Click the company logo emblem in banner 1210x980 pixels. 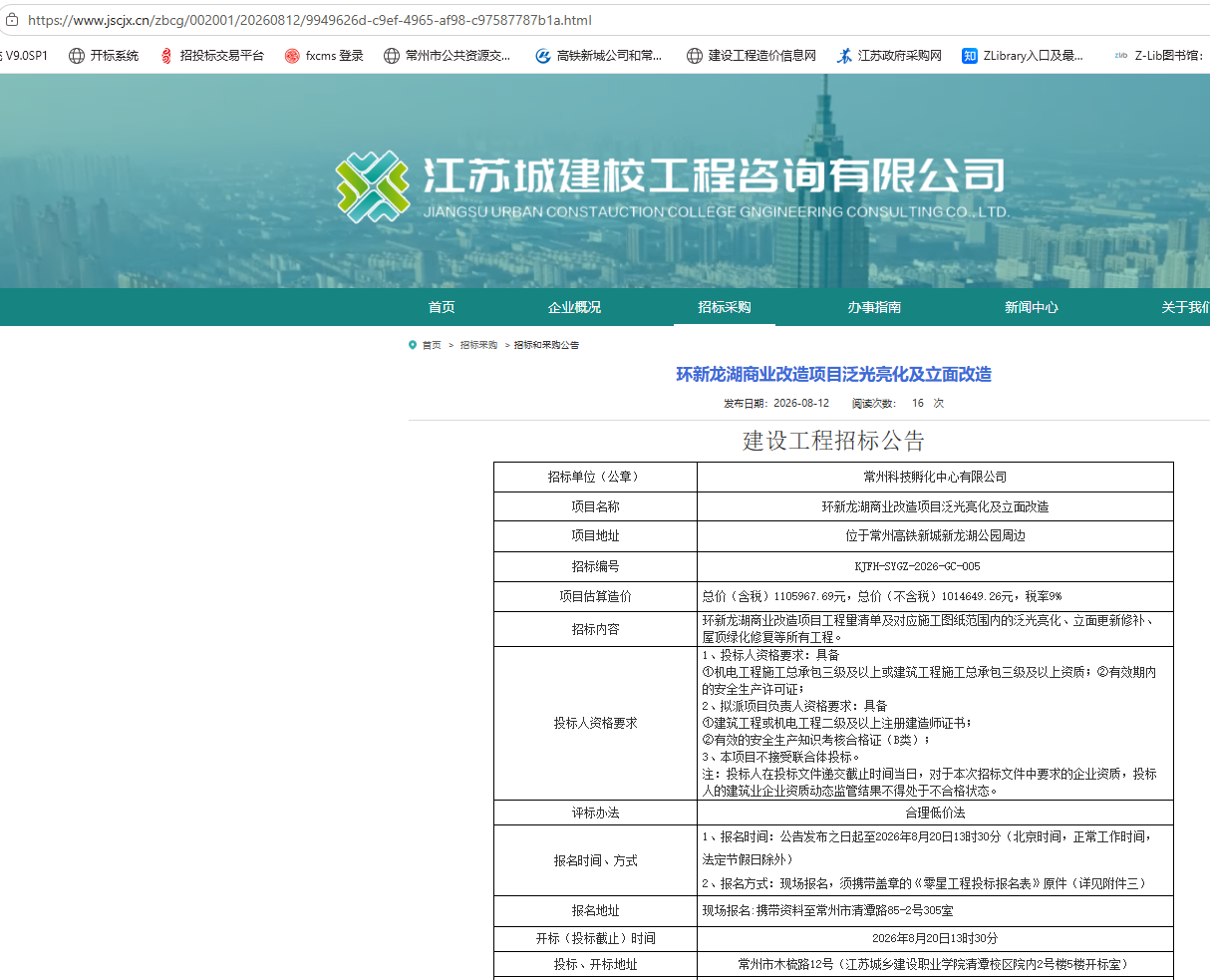(373, 186)
